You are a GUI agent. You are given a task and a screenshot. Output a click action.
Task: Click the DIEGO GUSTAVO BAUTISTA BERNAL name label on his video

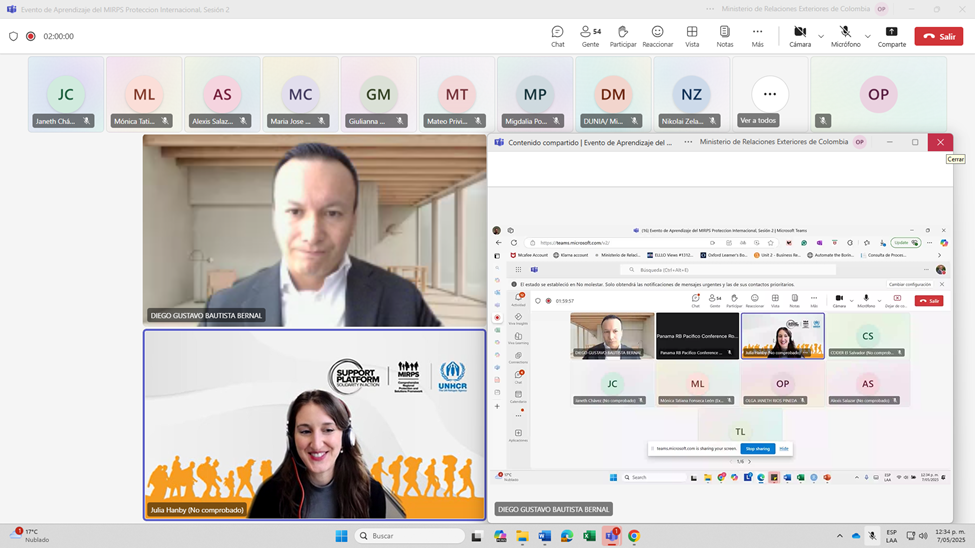point(206,315)
